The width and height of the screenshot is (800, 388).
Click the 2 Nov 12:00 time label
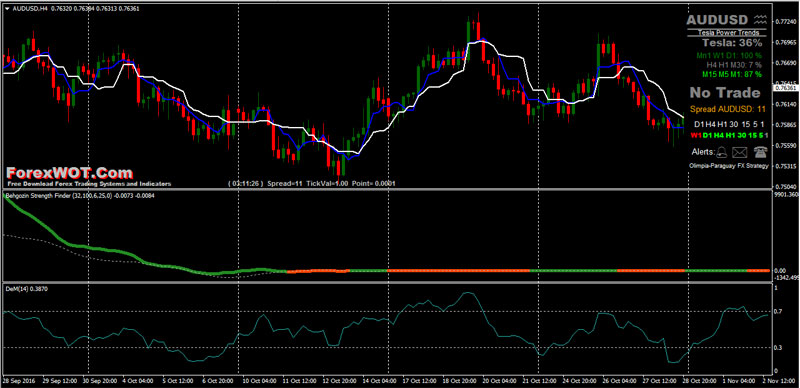pos(780,382)
